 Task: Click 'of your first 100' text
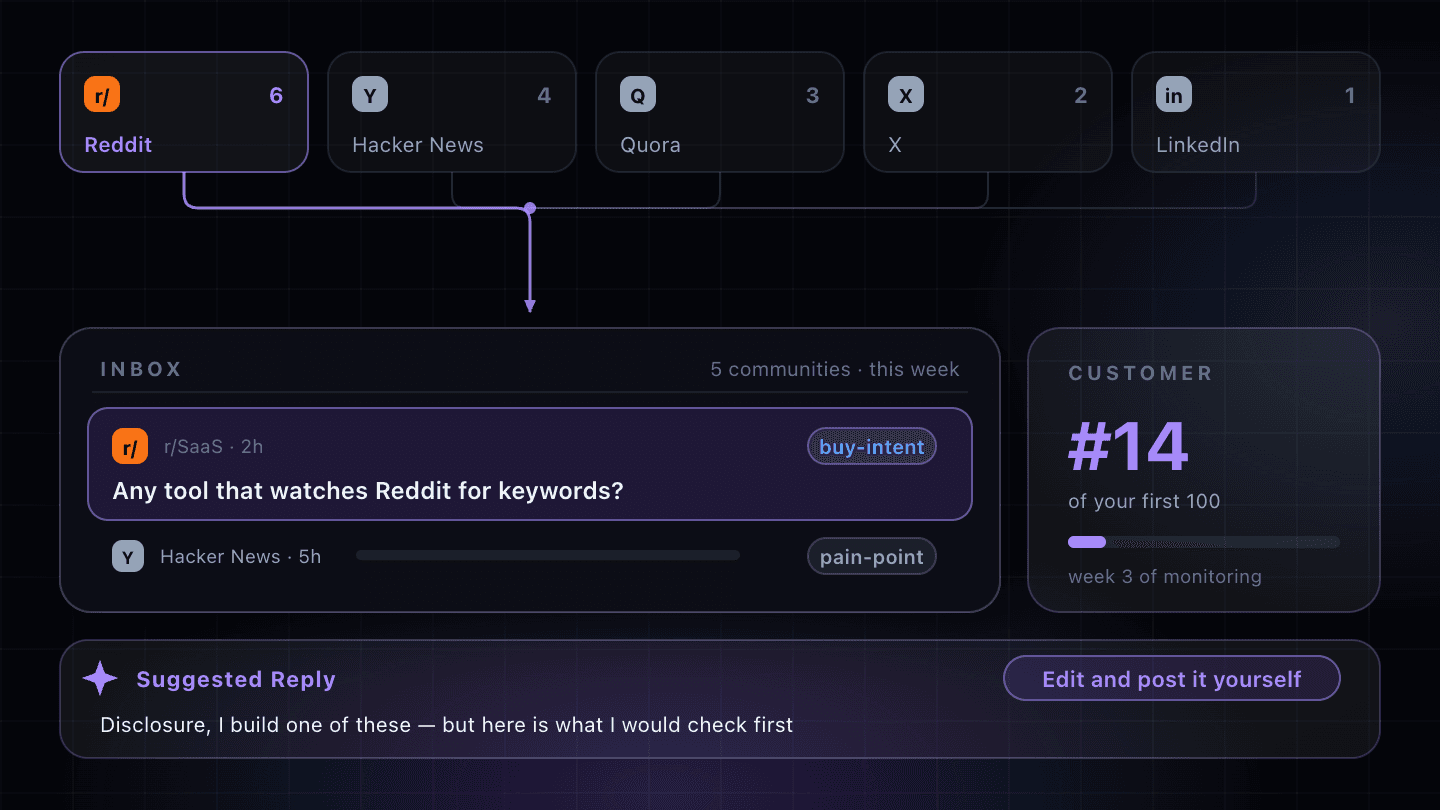[x=1144, y=501]
